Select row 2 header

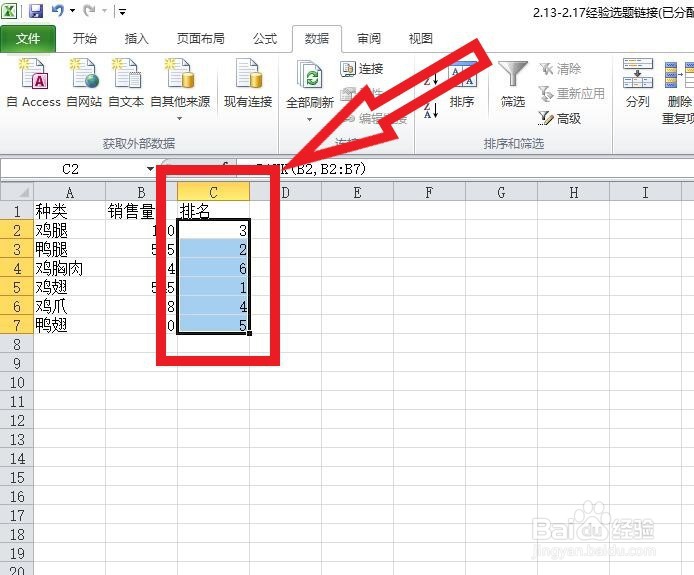click(17, 230)
